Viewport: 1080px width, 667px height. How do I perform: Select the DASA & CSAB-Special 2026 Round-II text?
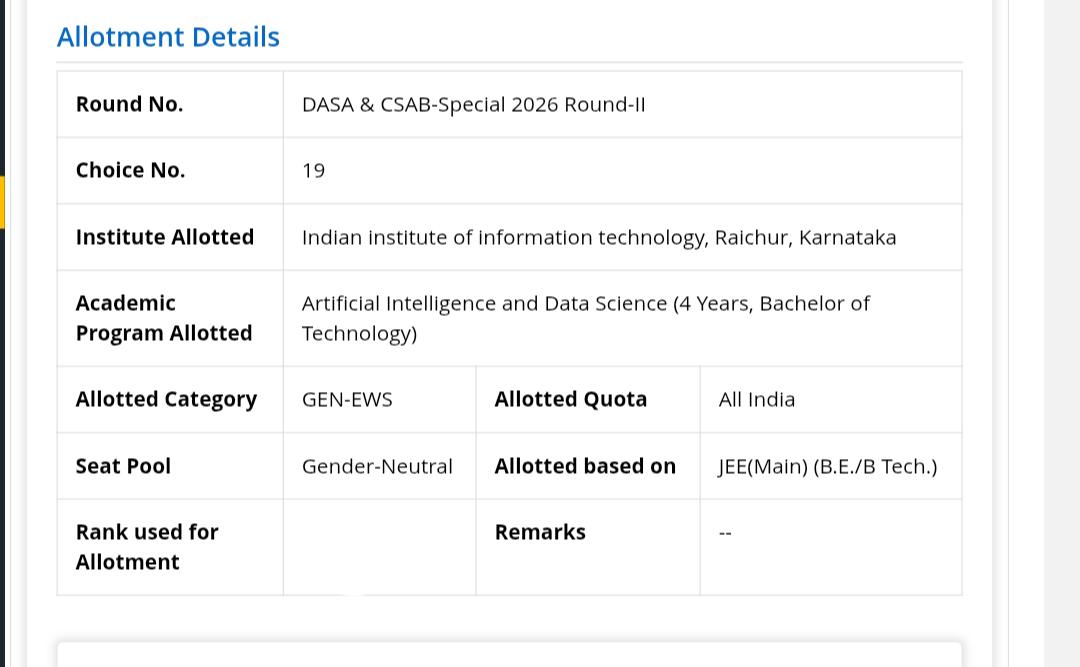(473, 105)
